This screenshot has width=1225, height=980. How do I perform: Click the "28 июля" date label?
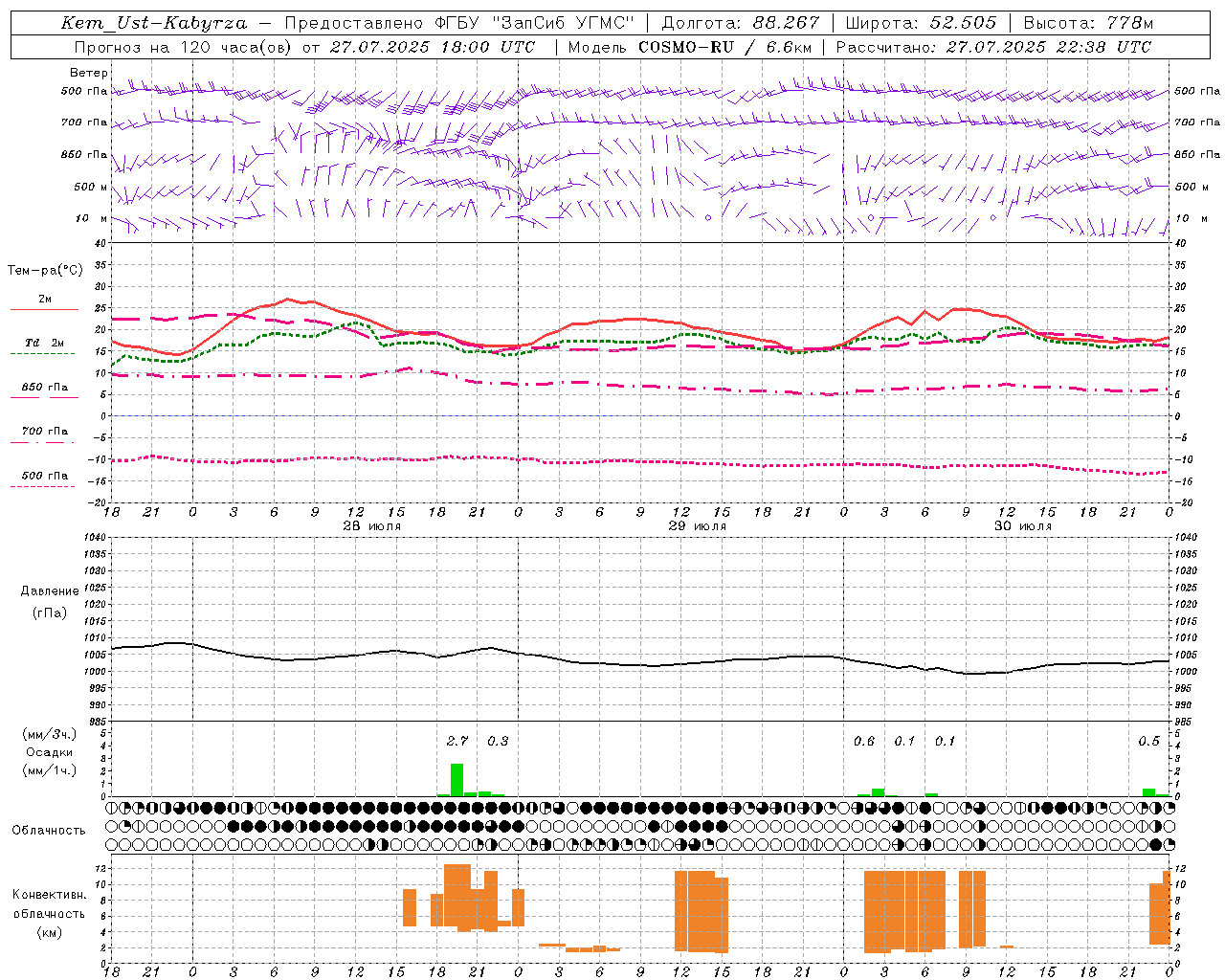(x=371, y=526)
